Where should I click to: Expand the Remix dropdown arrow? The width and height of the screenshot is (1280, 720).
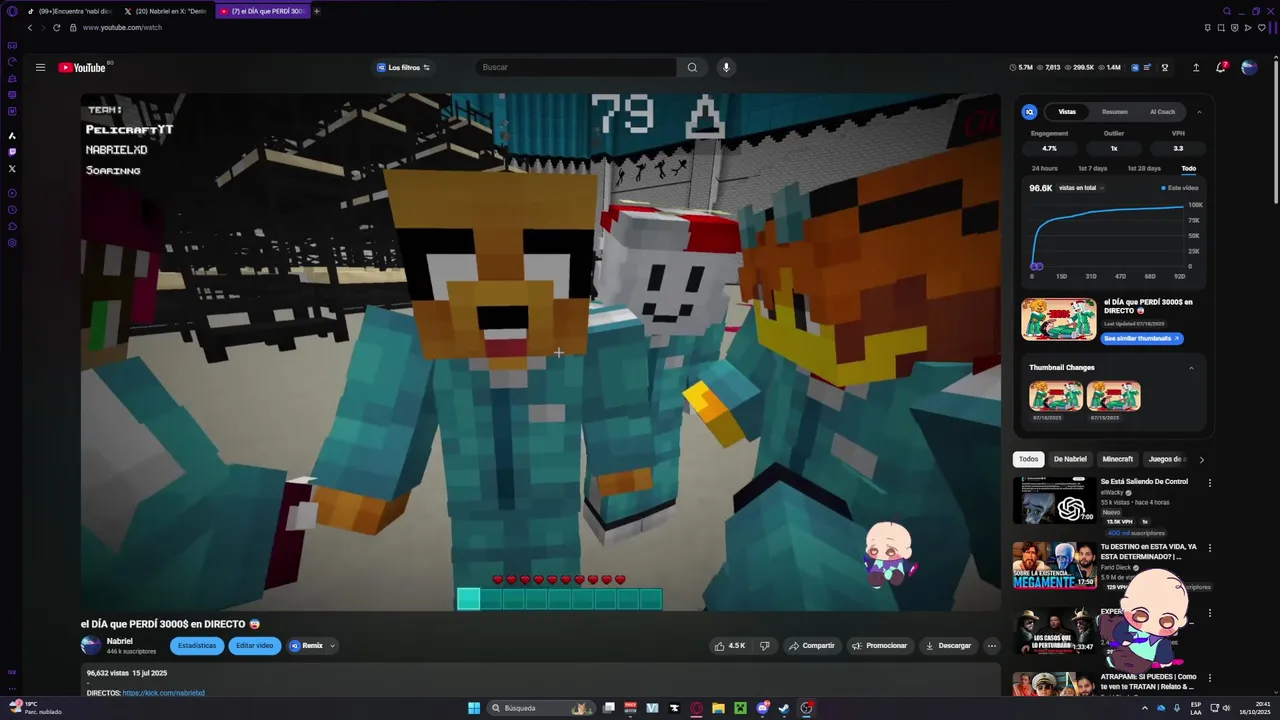[332, 646]
